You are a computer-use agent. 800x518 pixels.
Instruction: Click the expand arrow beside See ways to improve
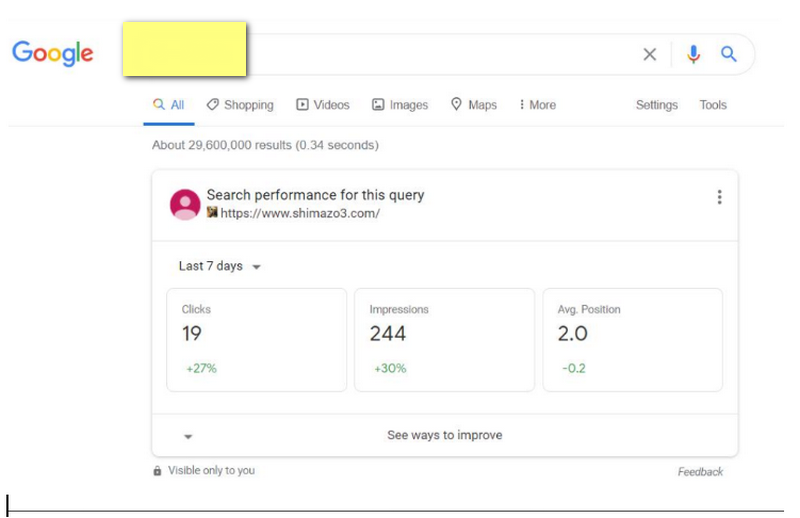[x=188, y=437]
